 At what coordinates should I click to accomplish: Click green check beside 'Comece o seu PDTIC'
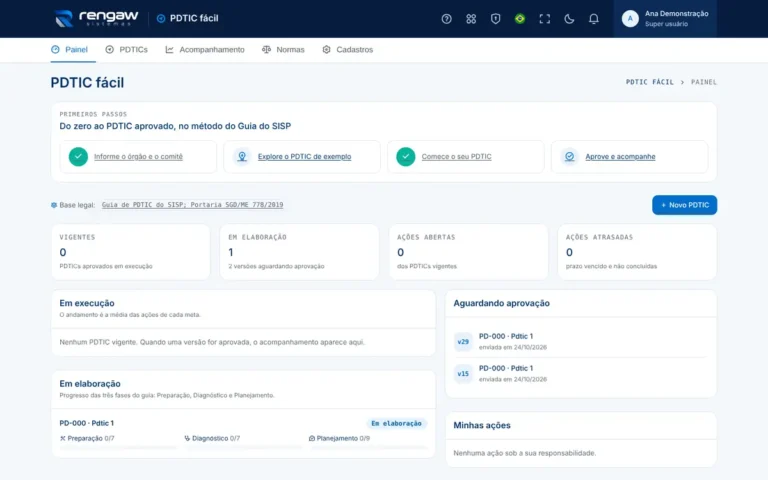(x=406, y=157)
